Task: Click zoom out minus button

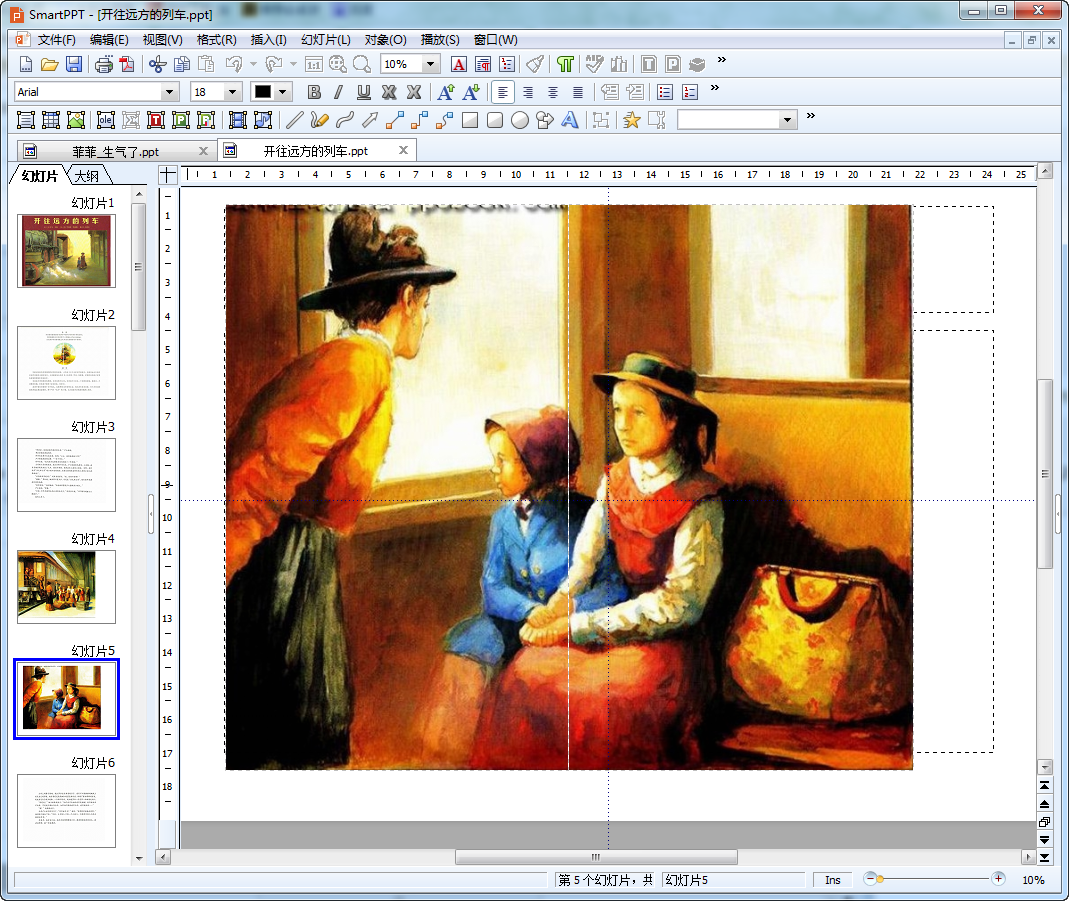Action: click(869, 879)
